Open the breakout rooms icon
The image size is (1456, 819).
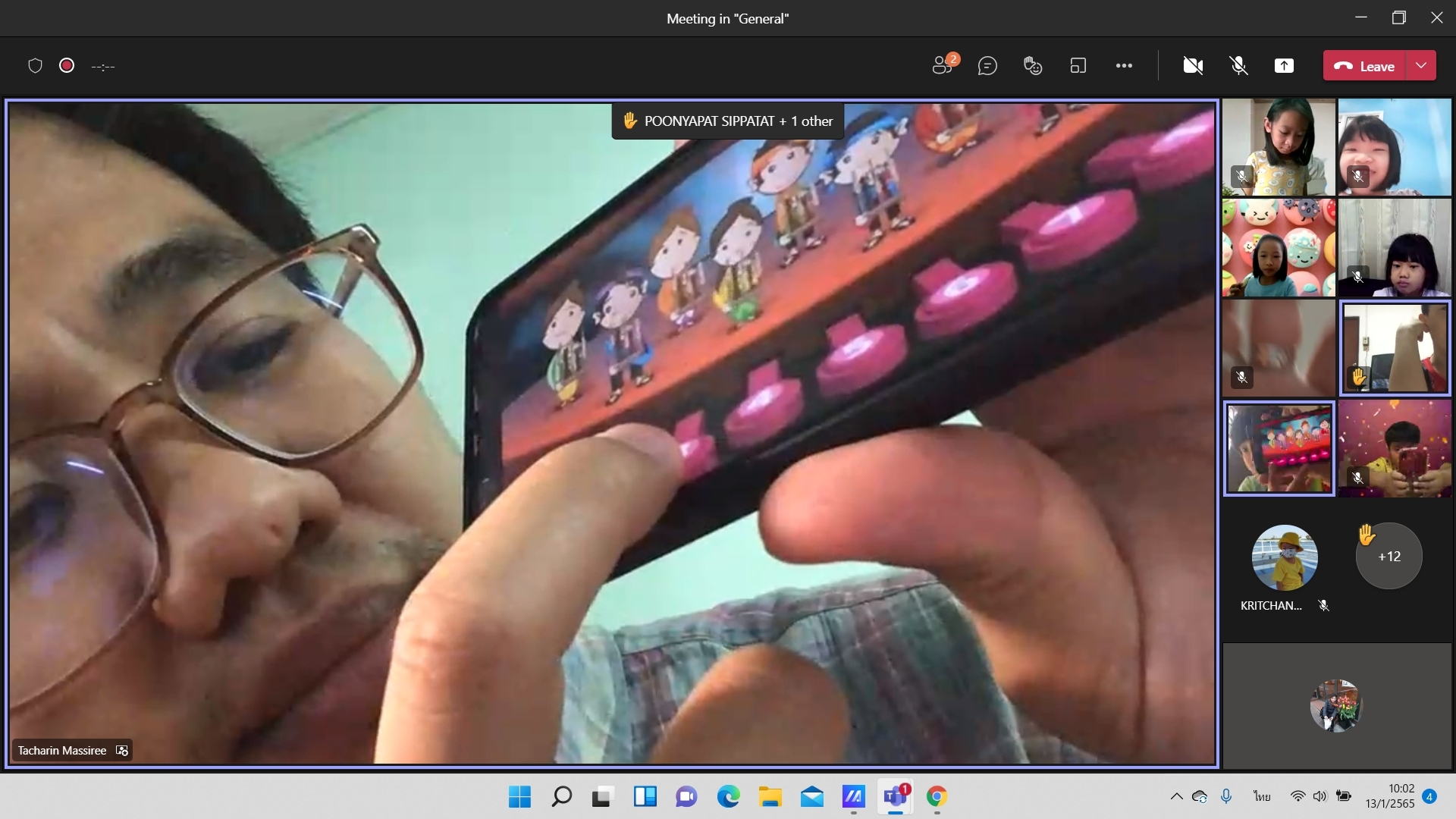(x=1078, y=66)
